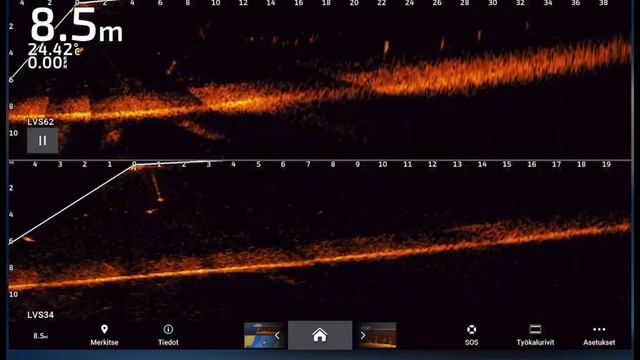Select range mark 19 on lower scale
Viewport: 640px width, 360px height.
607,164
